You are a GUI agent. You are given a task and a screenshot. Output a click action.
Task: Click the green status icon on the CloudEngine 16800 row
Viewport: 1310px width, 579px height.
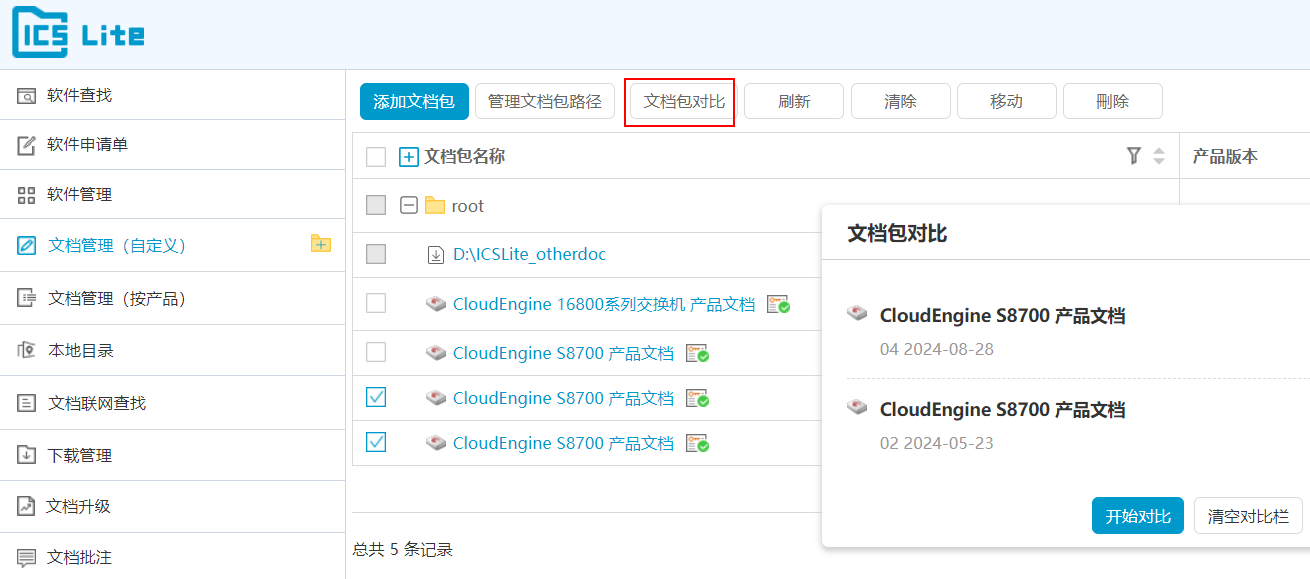tap(778, 304)
